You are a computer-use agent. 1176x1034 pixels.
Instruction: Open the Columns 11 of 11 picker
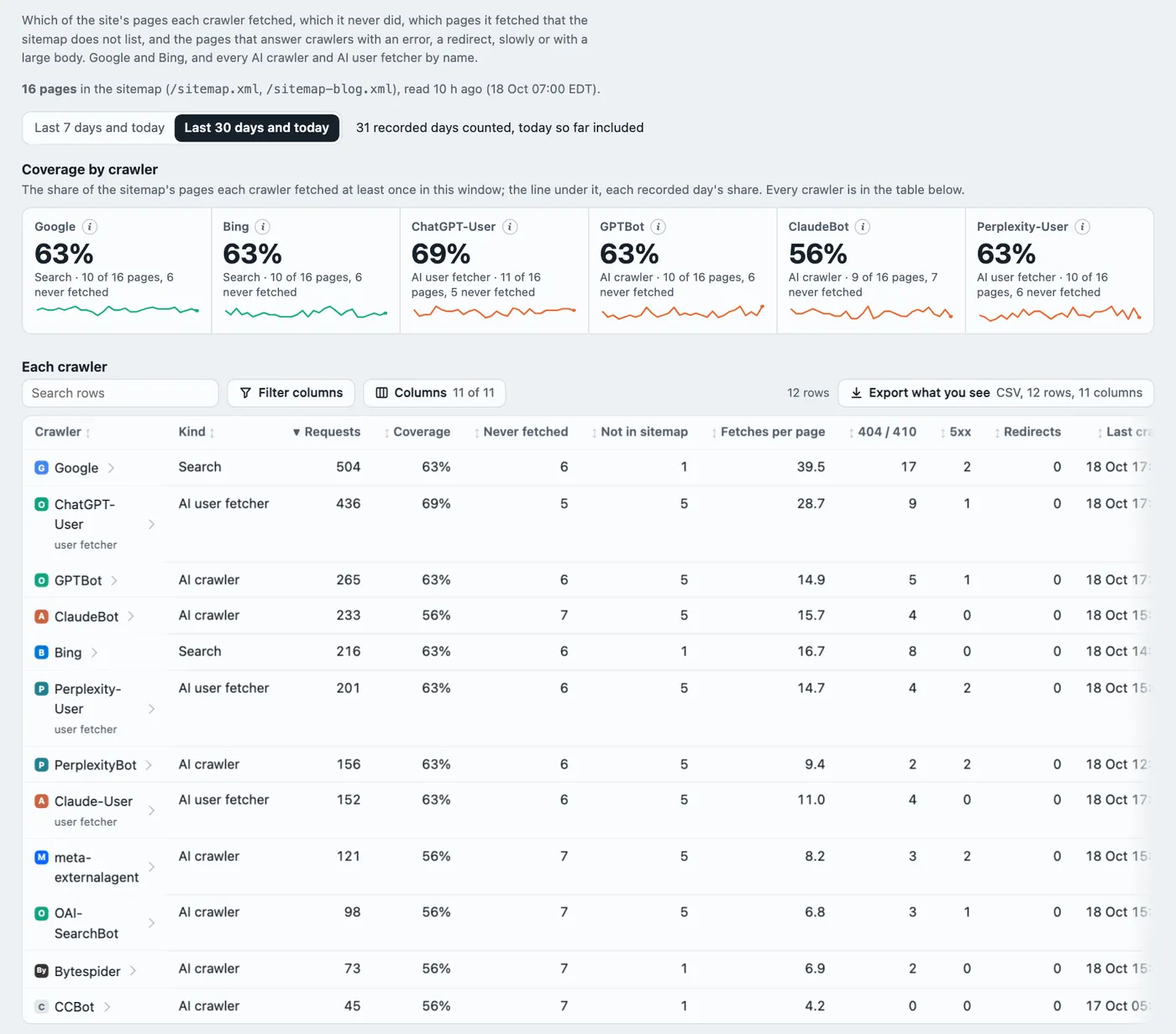pyautogui.click(x=434, y=393)
